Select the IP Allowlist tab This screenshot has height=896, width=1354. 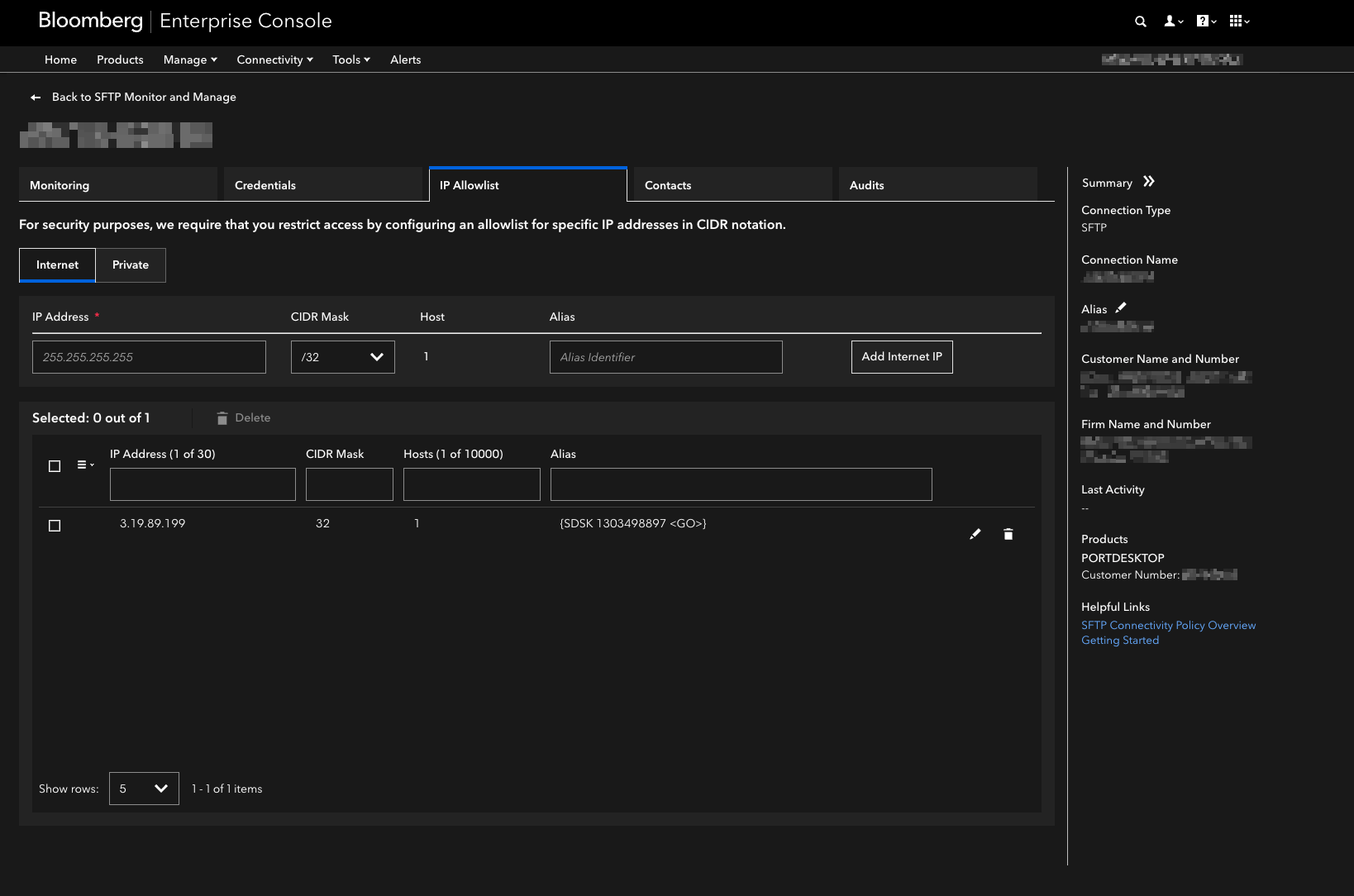pyautogui.click(x=528, y=184)
